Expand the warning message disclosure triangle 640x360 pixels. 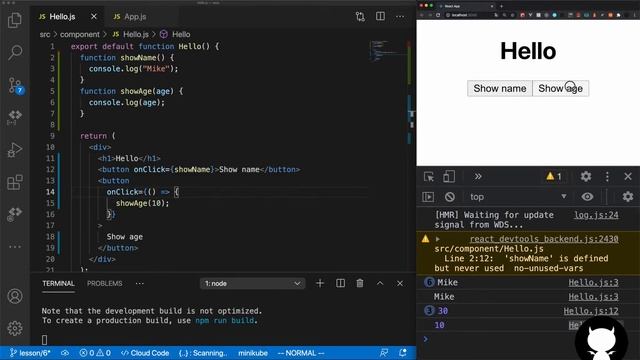tap(437, 239)
